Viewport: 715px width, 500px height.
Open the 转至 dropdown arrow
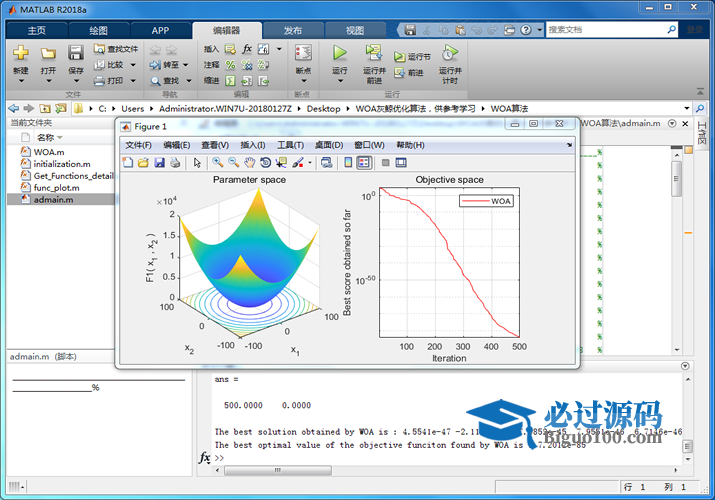click(x=186, y=65)
